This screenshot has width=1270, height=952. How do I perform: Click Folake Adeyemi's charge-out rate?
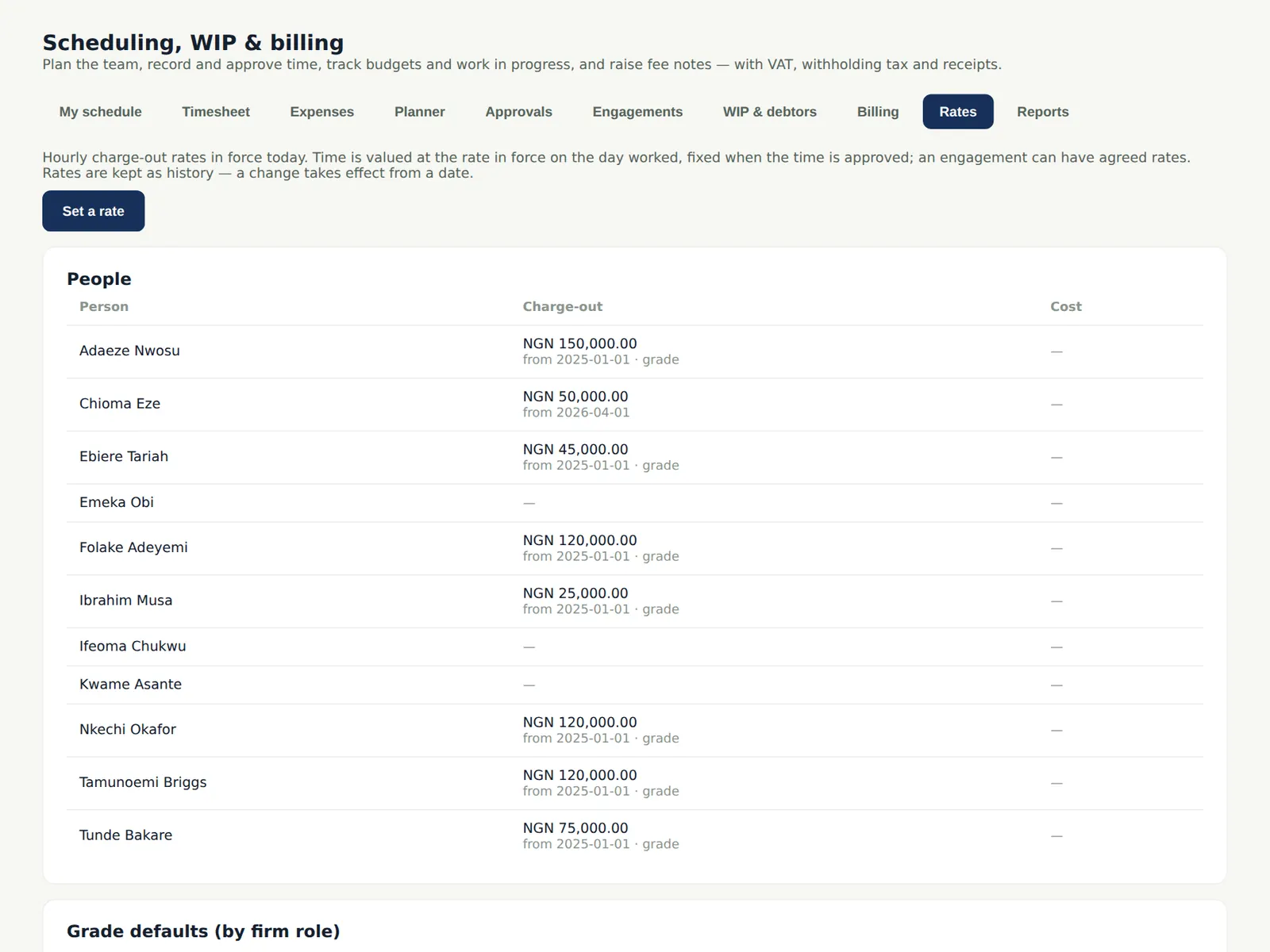[580, 540]
